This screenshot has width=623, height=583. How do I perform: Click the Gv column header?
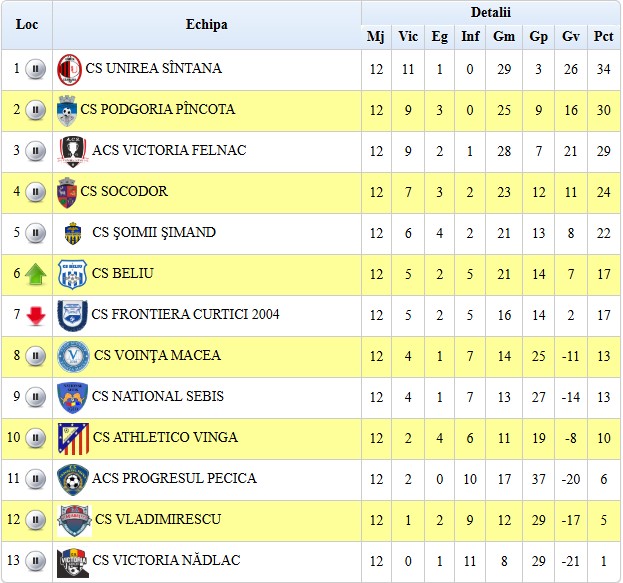click(571, 37)
